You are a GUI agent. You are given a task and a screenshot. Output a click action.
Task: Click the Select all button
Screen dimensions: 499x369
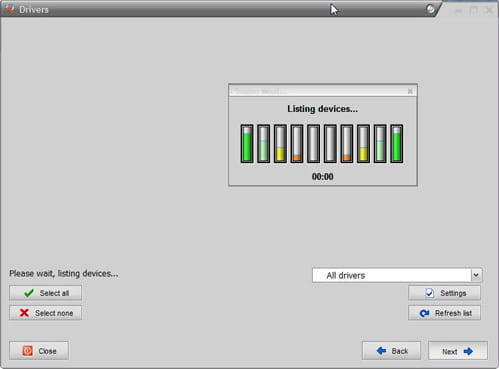pyautogui.click(x=45, y=293)
